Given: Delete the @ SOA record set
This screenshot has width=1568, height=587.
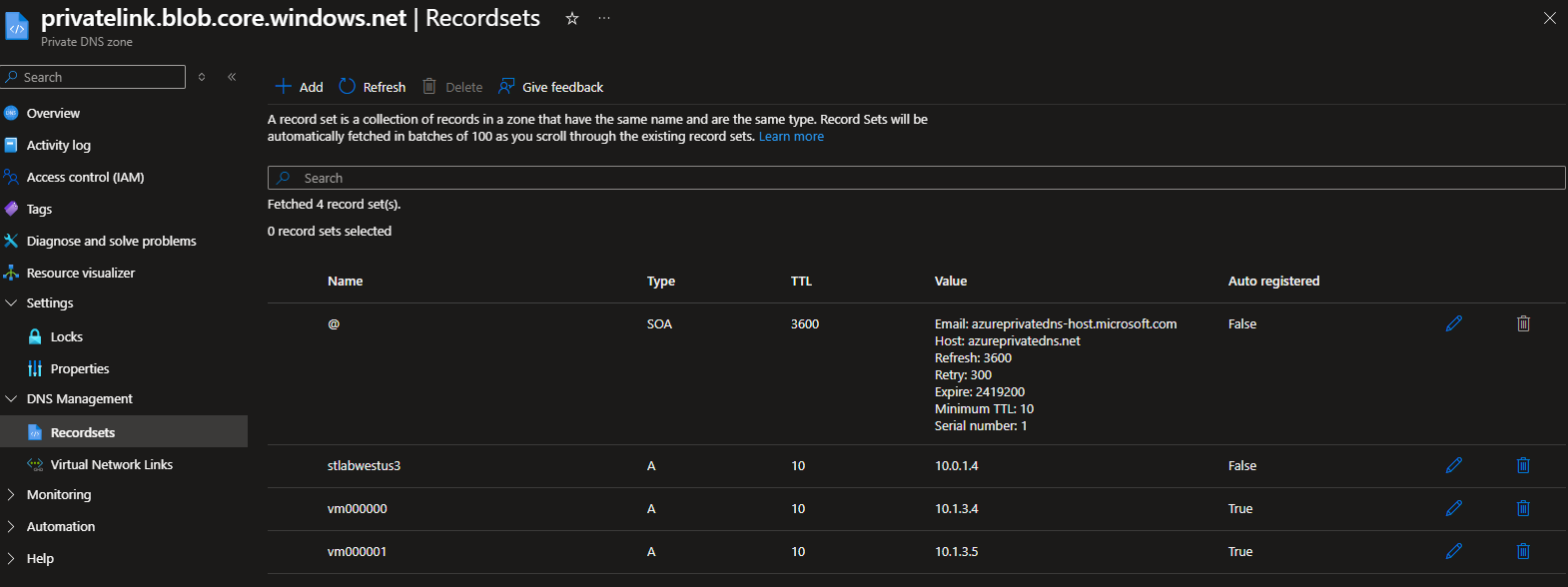Looking at the screenshot, I should (x=1523, y=323).
